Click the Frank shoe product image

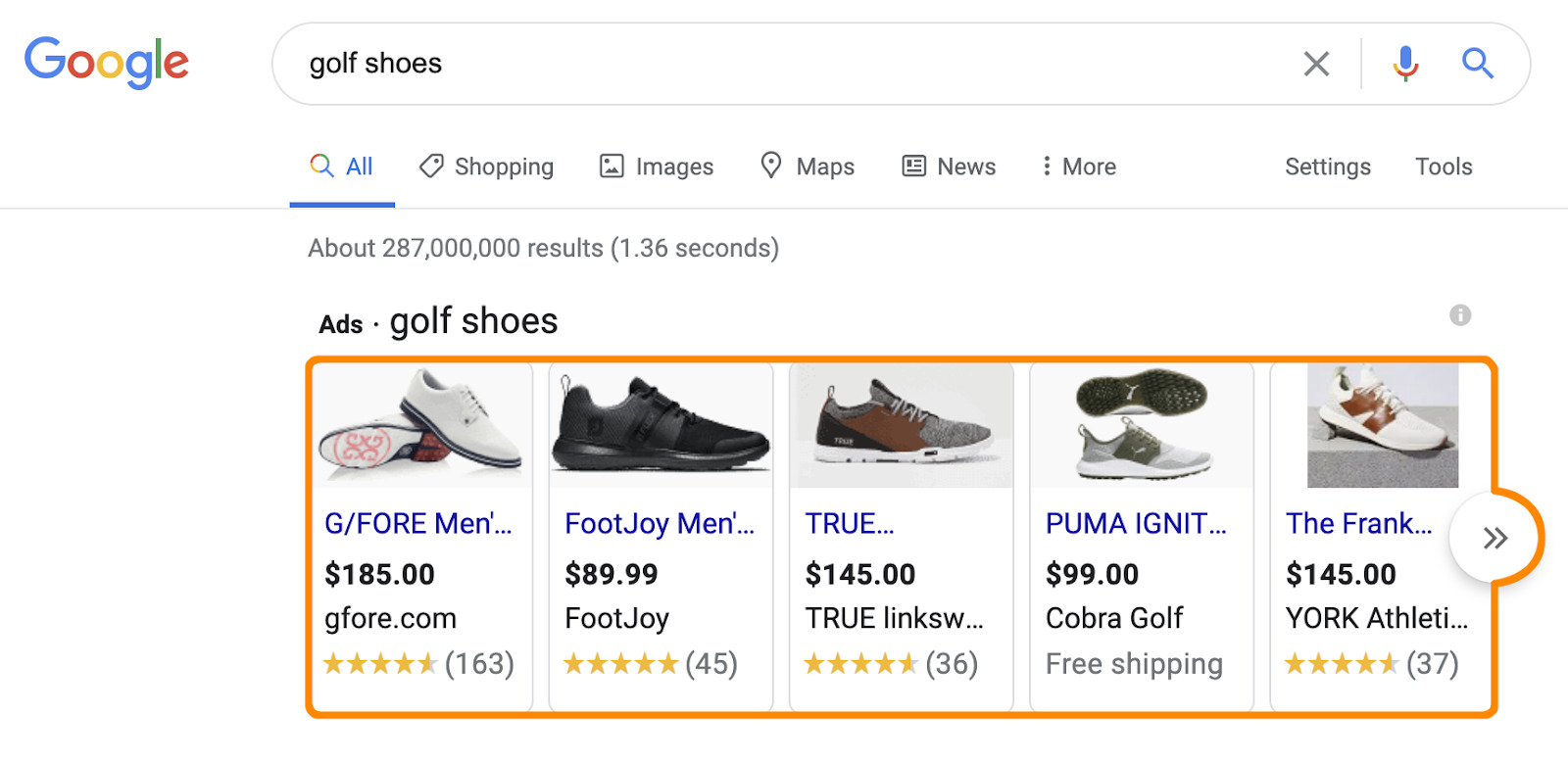point(1382,426)
